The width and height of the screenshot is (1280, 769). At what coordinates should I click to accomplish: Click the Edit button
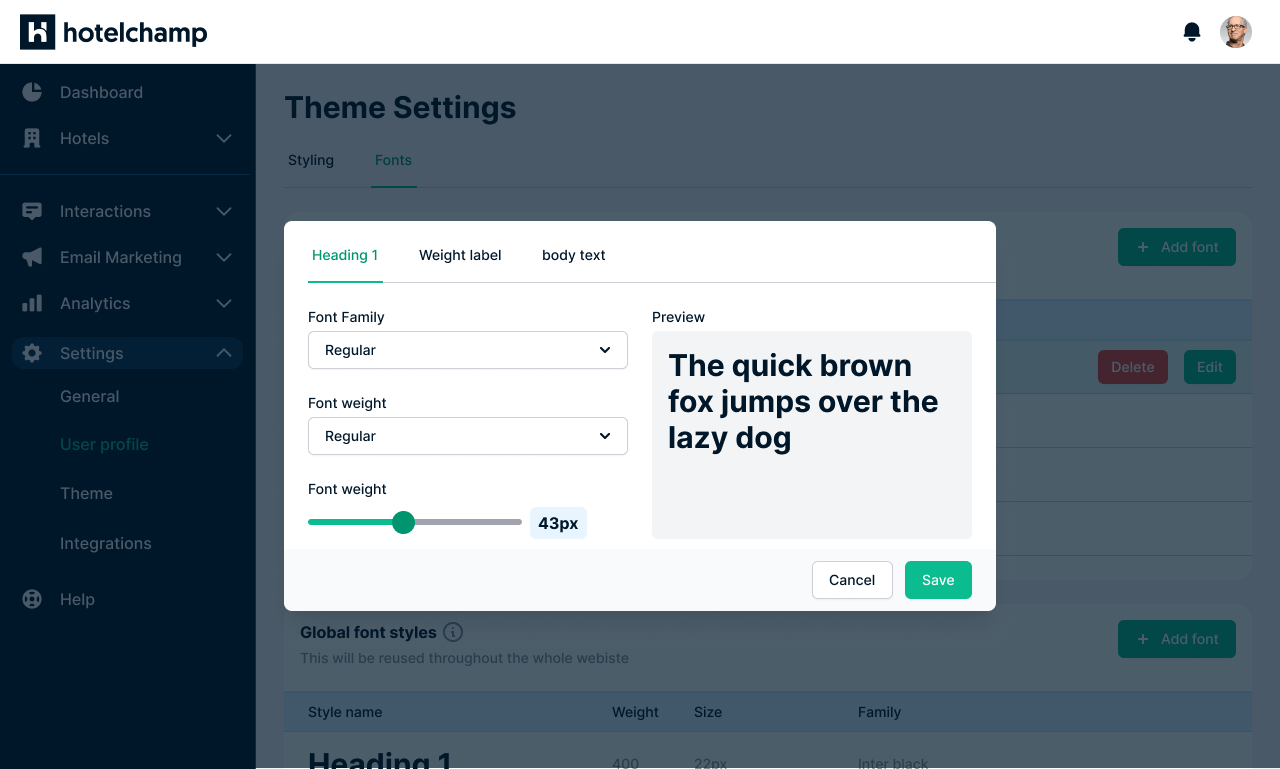(x=1210, y=367)
